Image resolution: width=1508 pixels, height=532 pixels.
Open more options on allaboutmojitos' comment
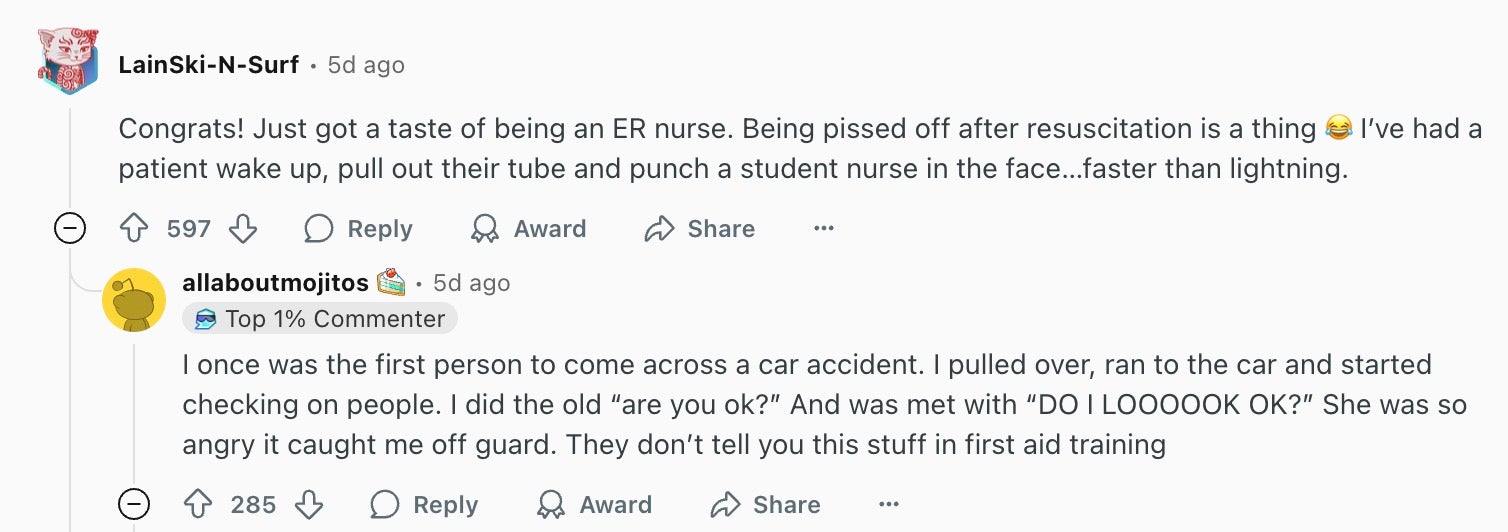click(888, 504)
